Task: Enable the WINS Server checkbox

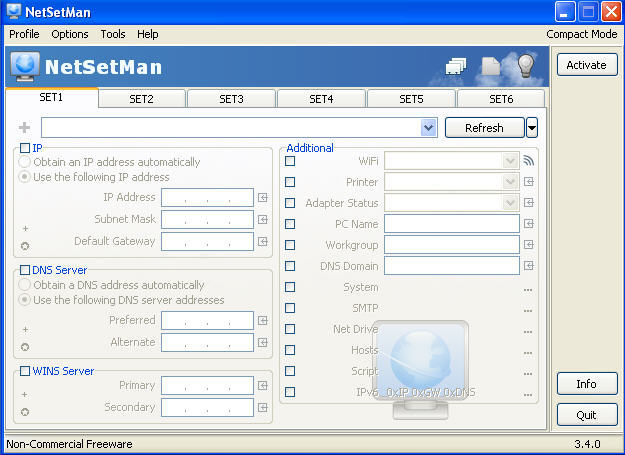Action: [x=25, y=371]
